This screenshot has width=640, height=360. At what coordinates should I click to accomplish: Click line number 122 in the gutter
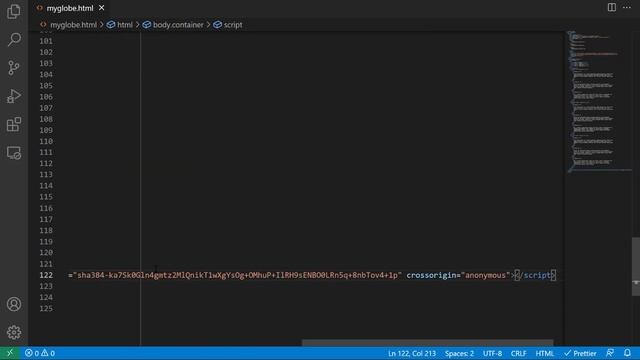point(46,275)
